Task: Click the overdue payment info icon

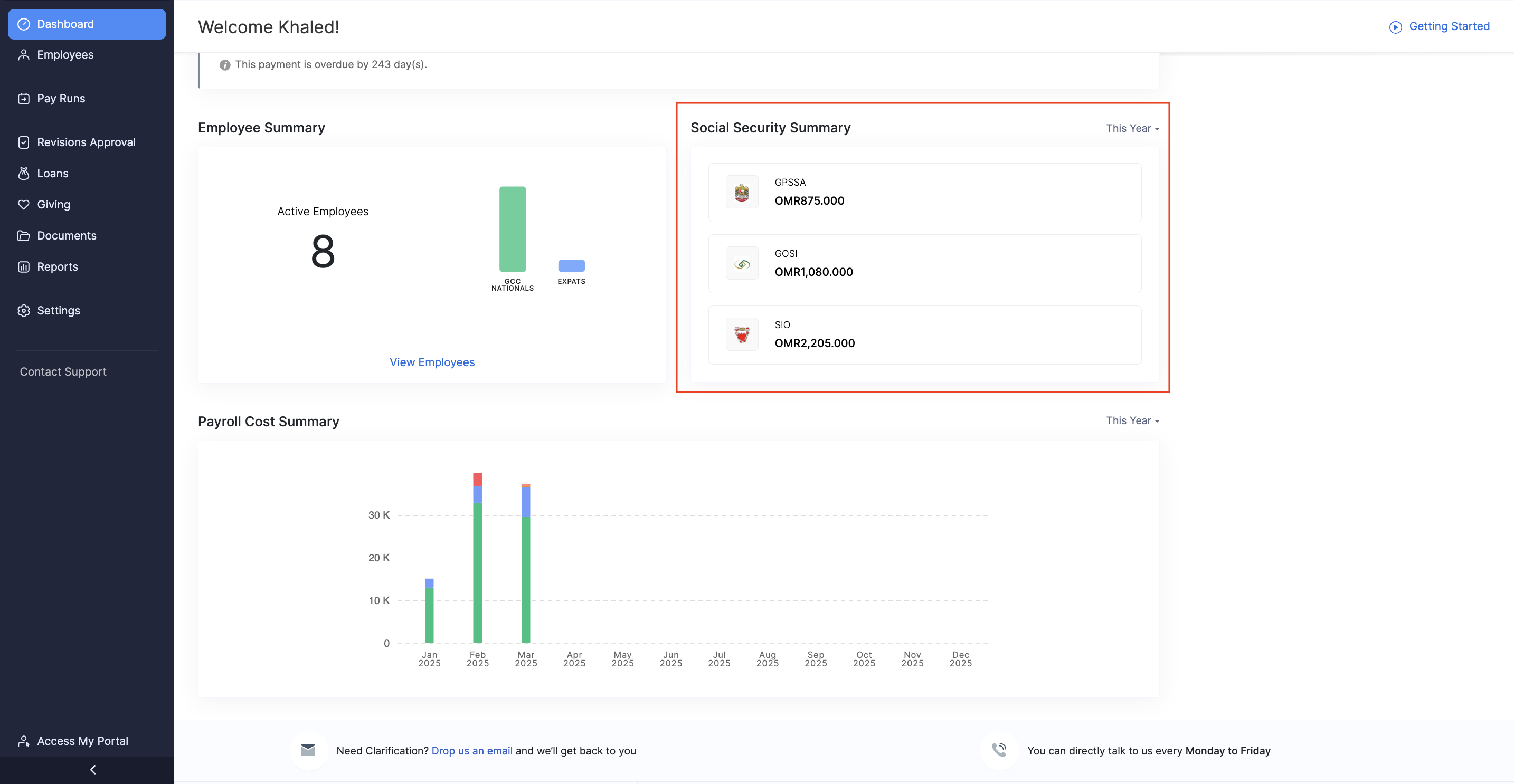Action: [x=224, y=64]
